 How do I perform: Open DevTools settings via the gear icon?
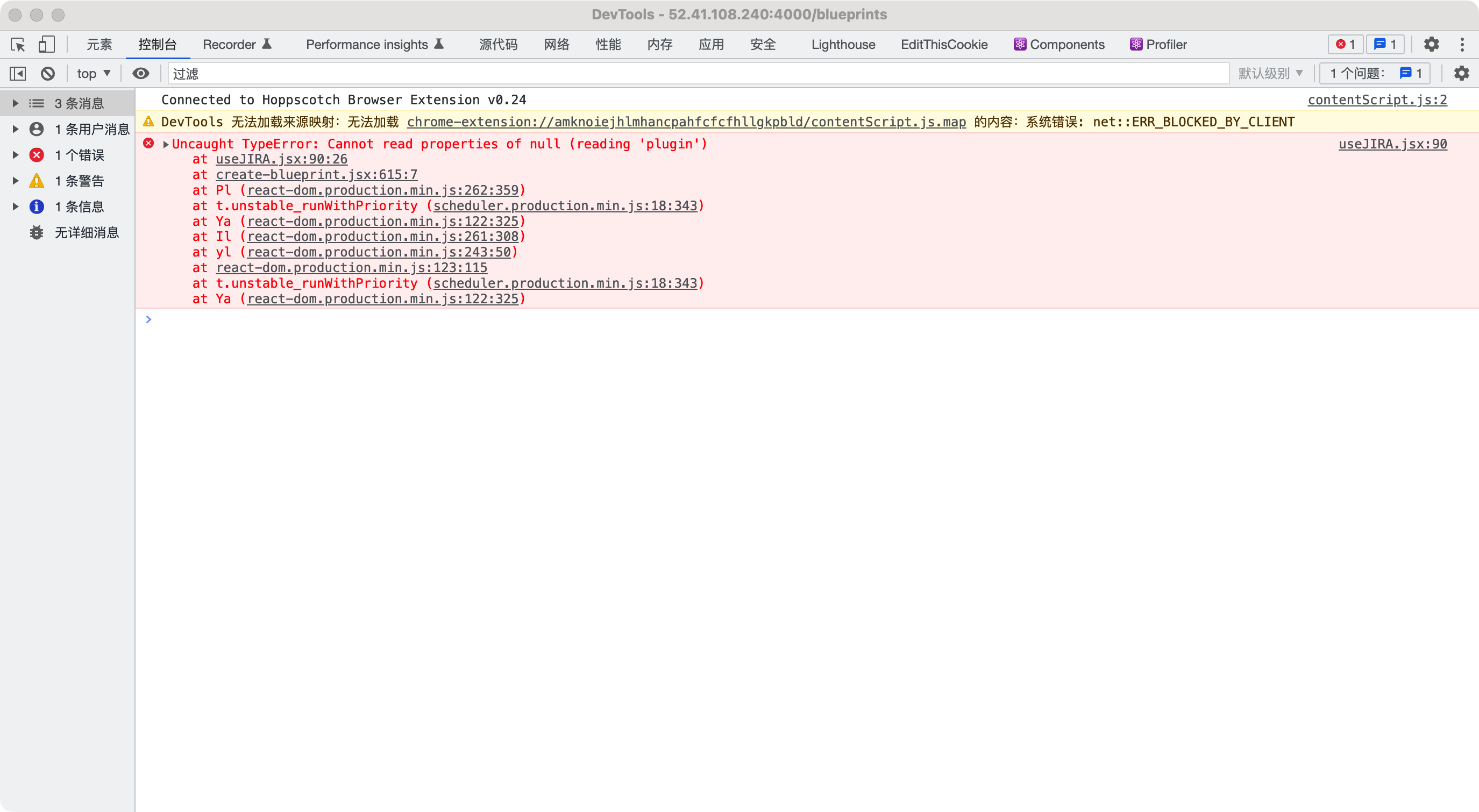coord(1431,44)
